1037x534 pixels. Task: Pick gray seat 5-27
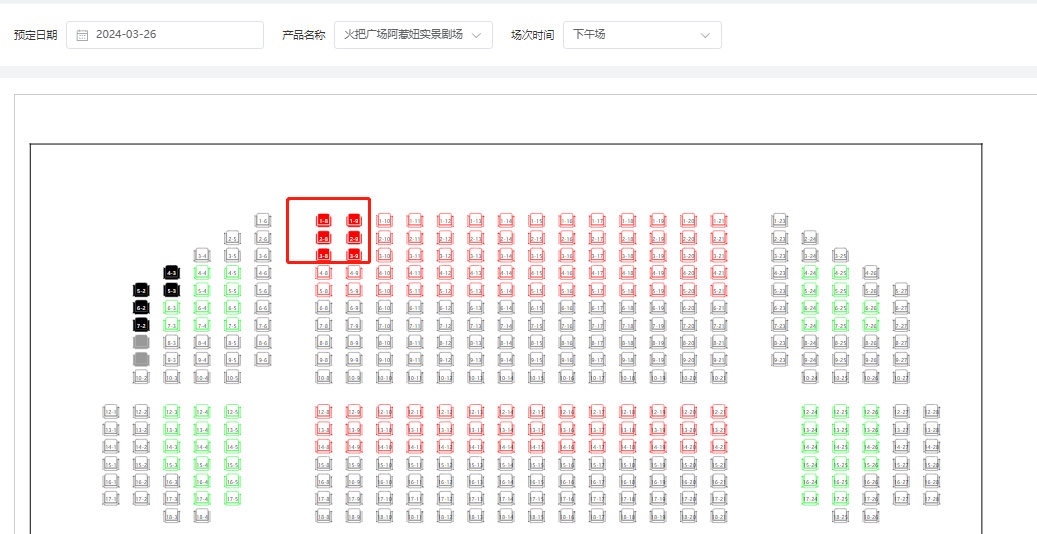pos(901,290)
